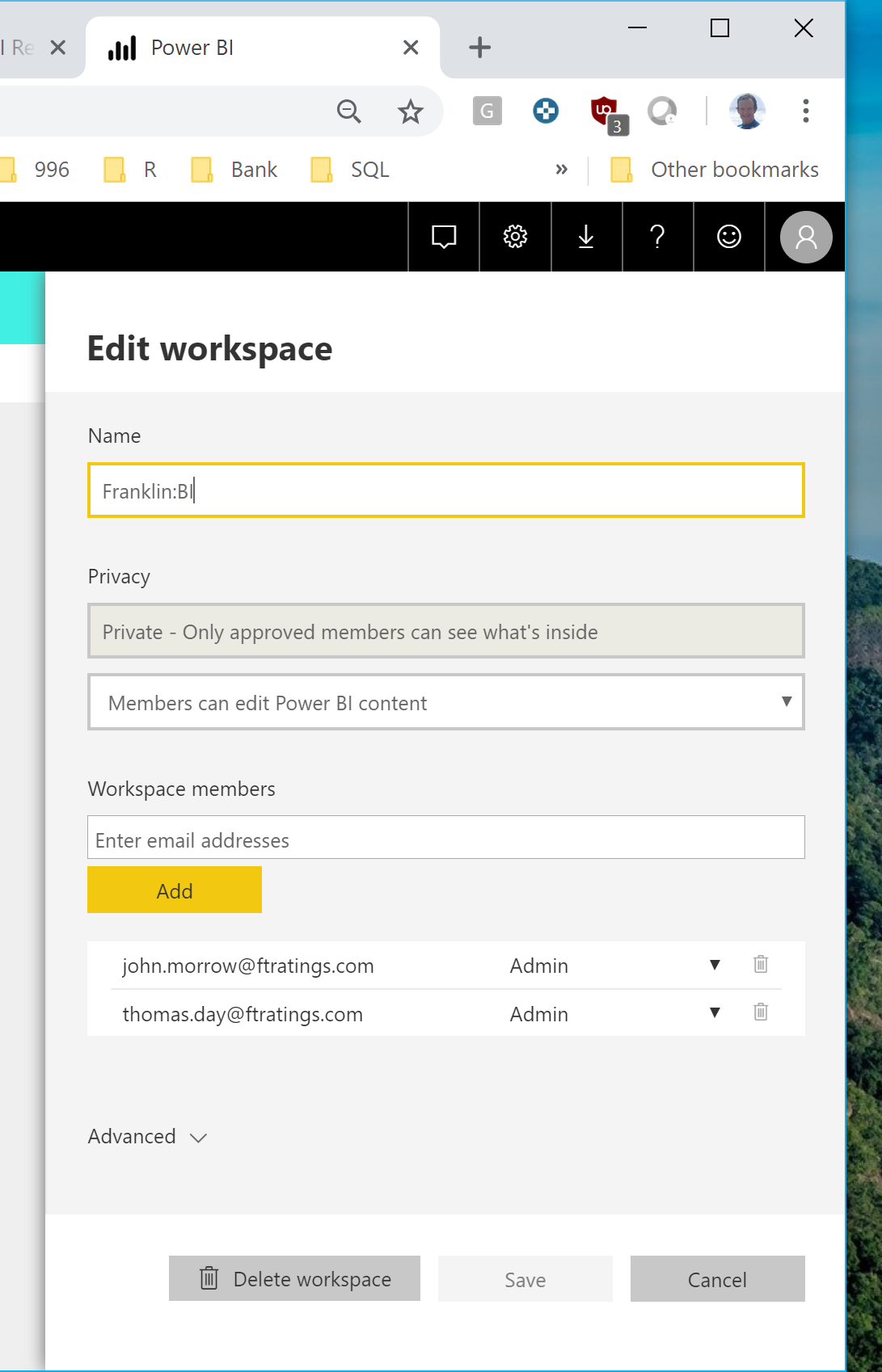The height and width of the screenshot is (1372, 882).
Task: Open the SQL bookmark folder
Action: 350,170
